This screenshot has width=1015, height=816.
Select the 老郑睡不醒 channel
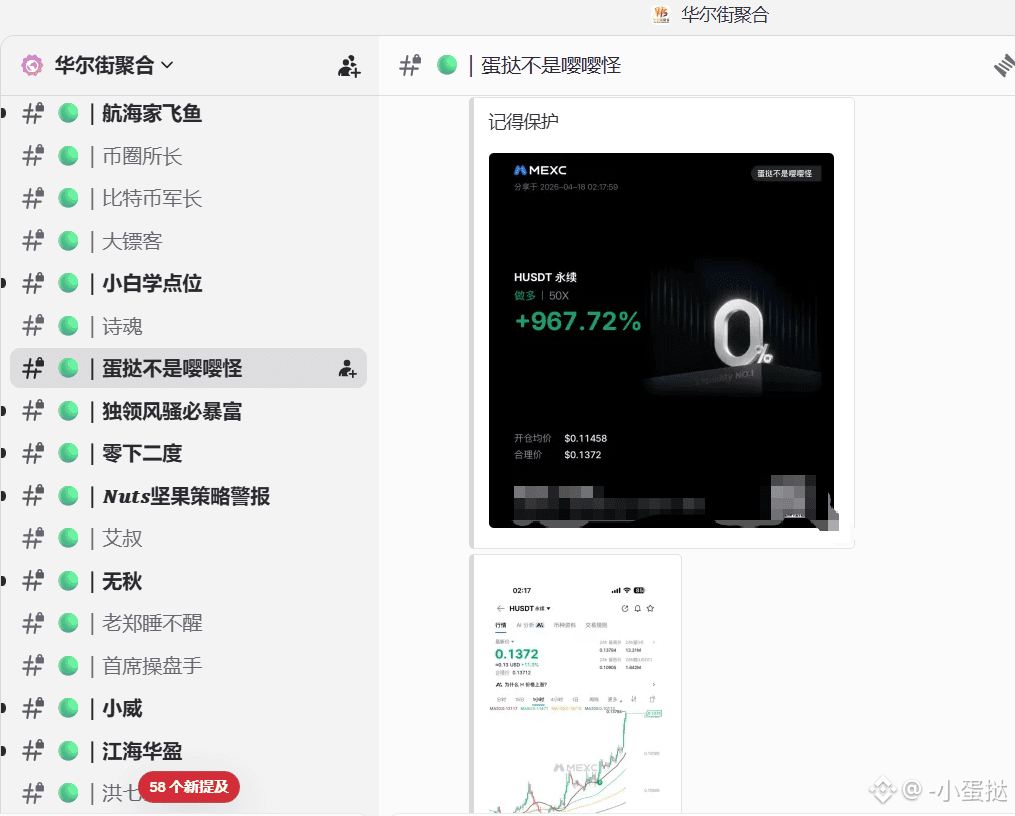pos(188,623)
